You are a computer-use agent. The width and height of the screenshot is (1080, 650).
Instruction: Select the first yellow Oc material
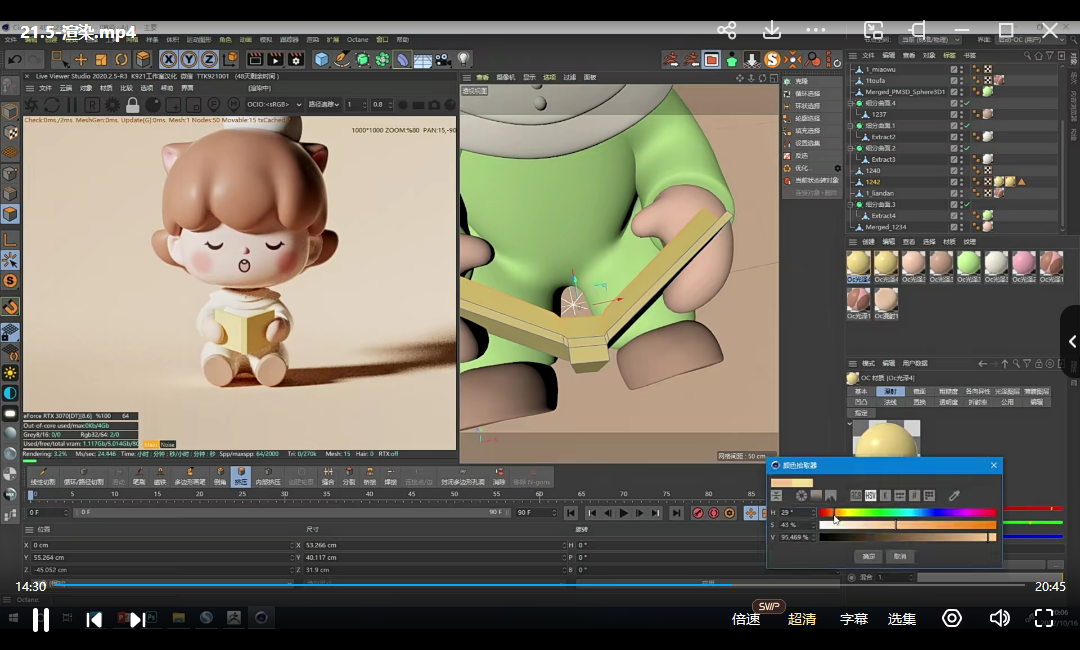pyautogui.click(x=858, y=264)
